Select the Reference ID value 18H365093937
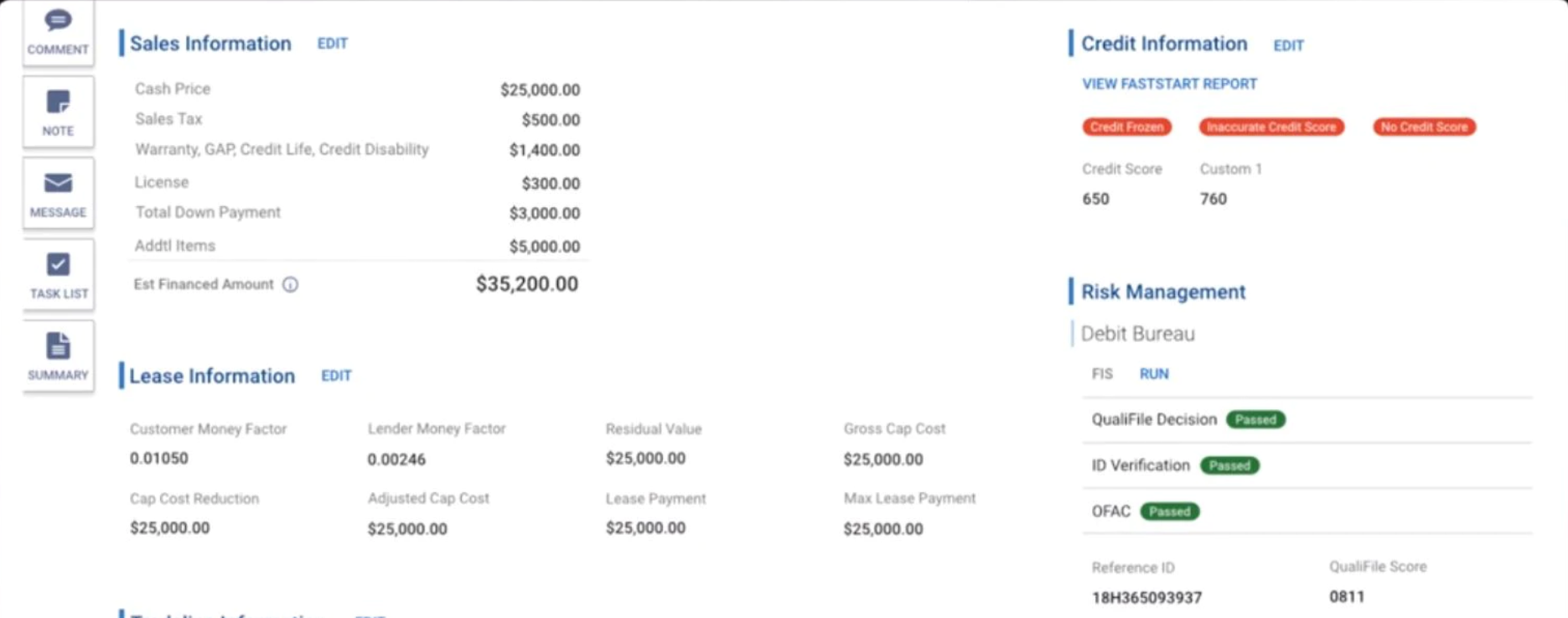1568x618 pixels. click(x=1146, y=598)
